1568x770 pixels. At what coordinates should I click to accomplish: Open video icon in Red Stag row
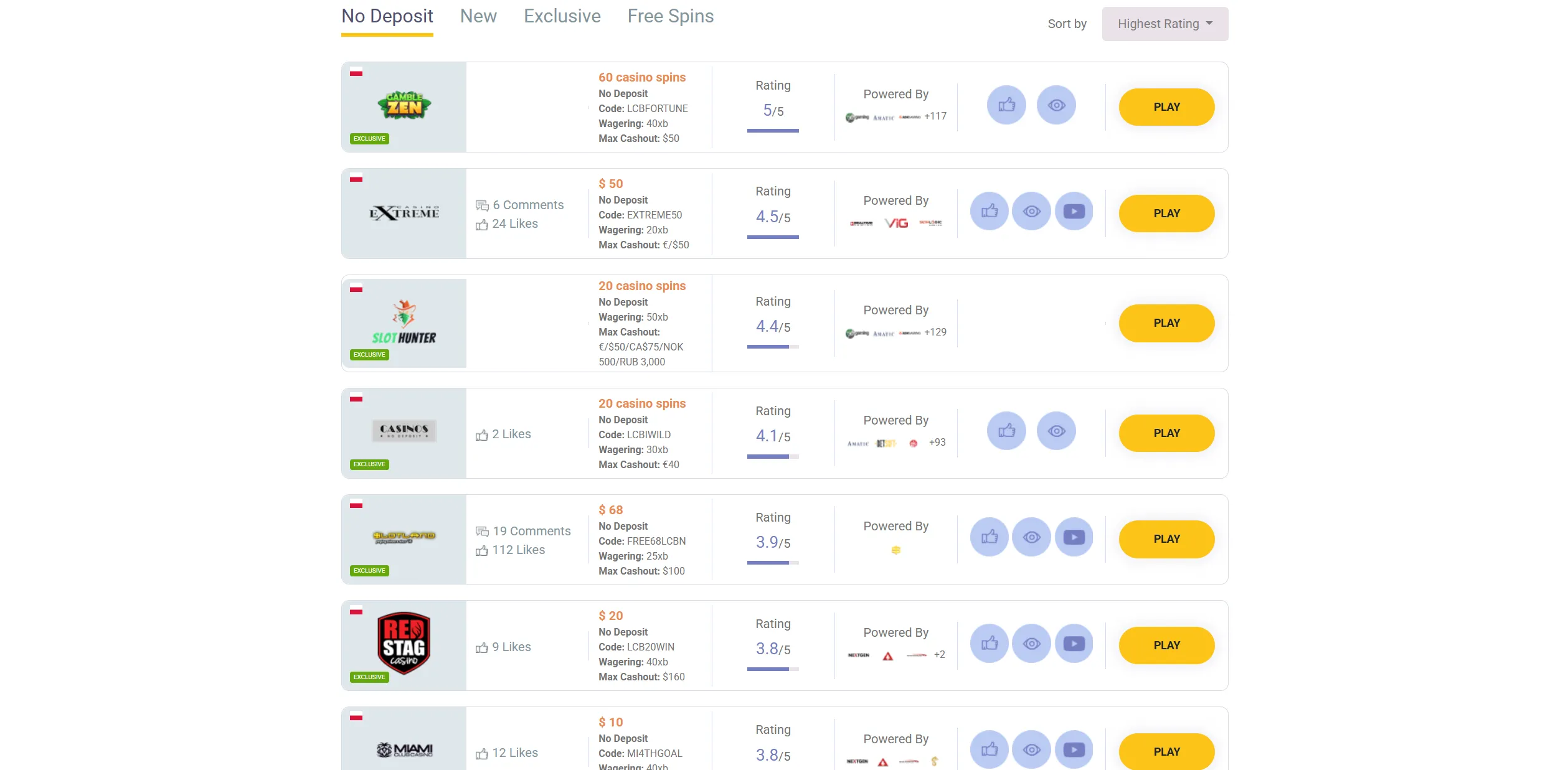pos(1074,644)
